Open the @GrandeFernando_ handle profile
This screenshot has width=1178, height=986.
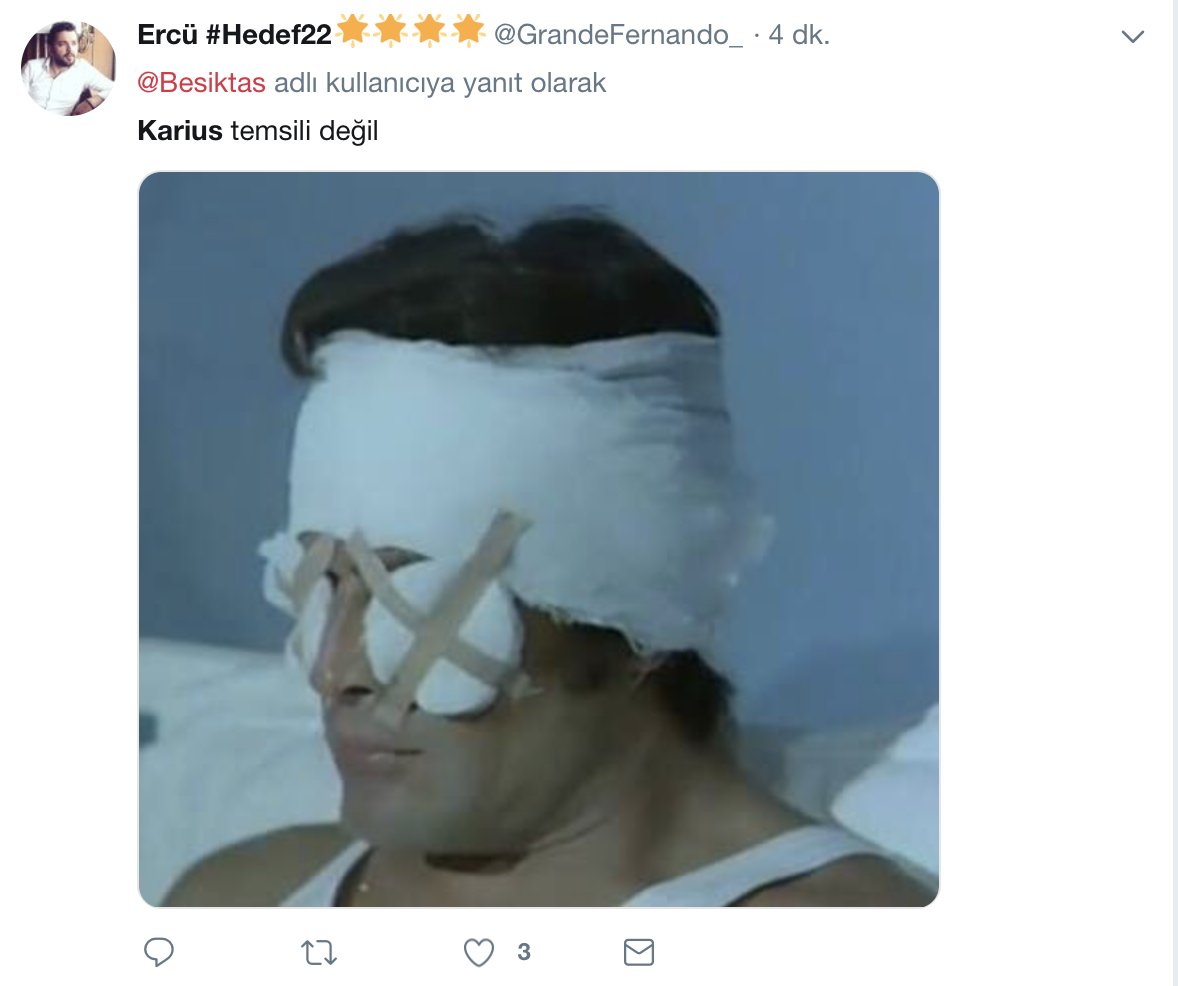(x=619, y=35)
